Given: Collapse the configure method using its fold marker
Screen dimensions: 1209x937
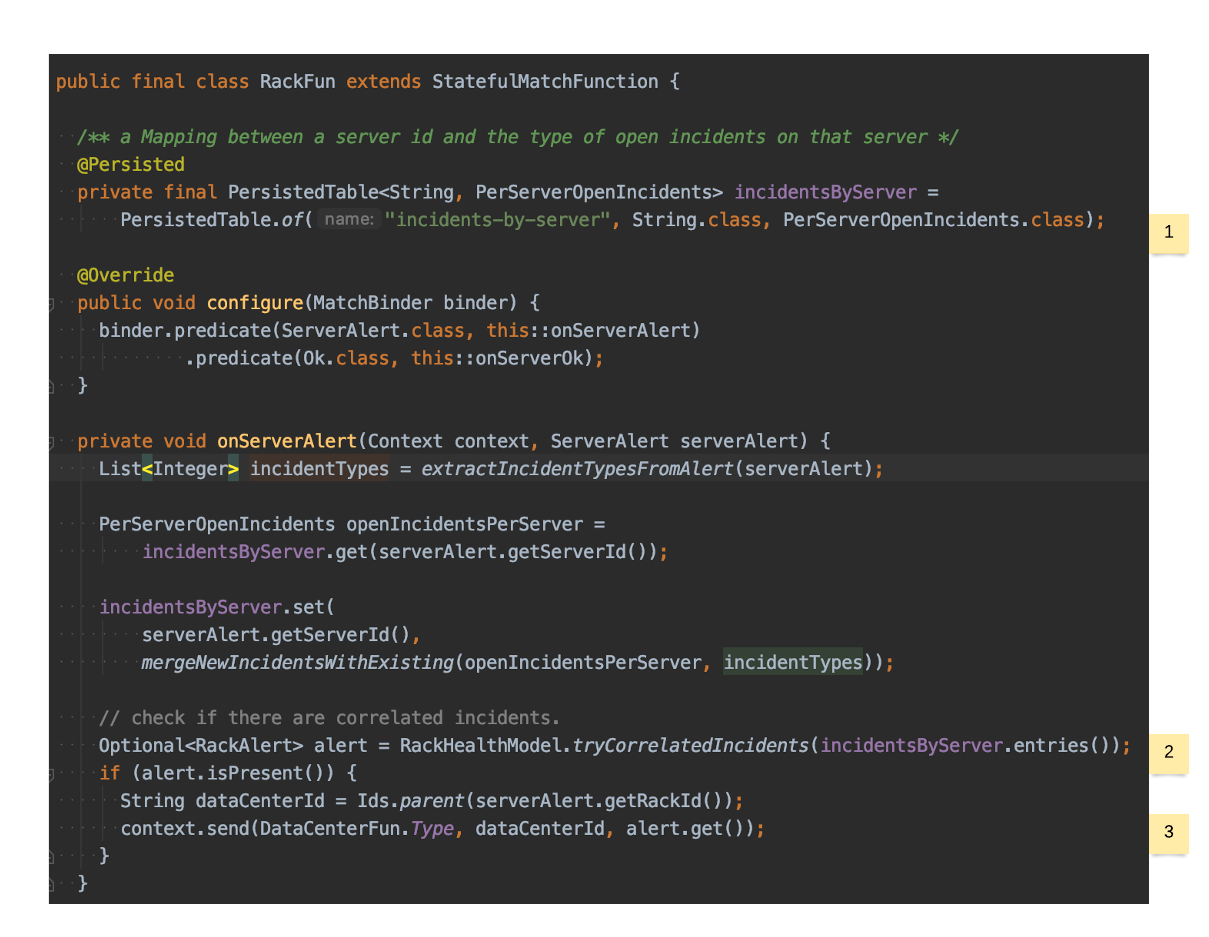Looking at the screenshot, I should (x=52, y=303).
